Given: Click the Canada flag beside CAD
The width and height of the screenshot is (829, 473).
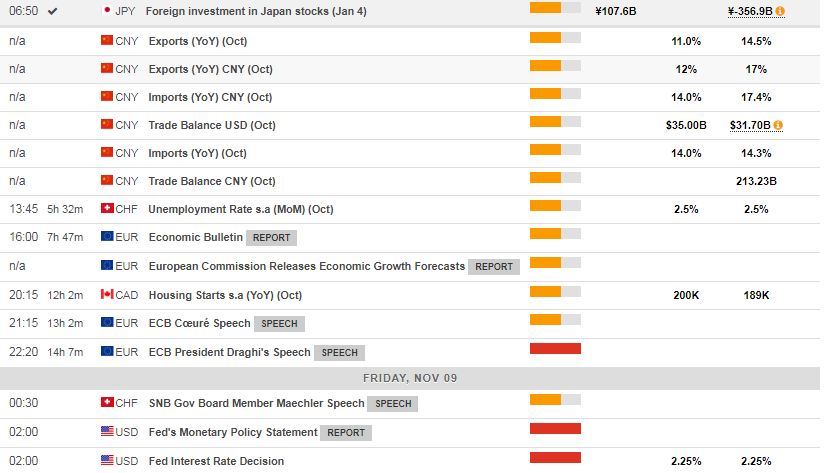Looking at the screenshot, I should [x=107, y=295].
